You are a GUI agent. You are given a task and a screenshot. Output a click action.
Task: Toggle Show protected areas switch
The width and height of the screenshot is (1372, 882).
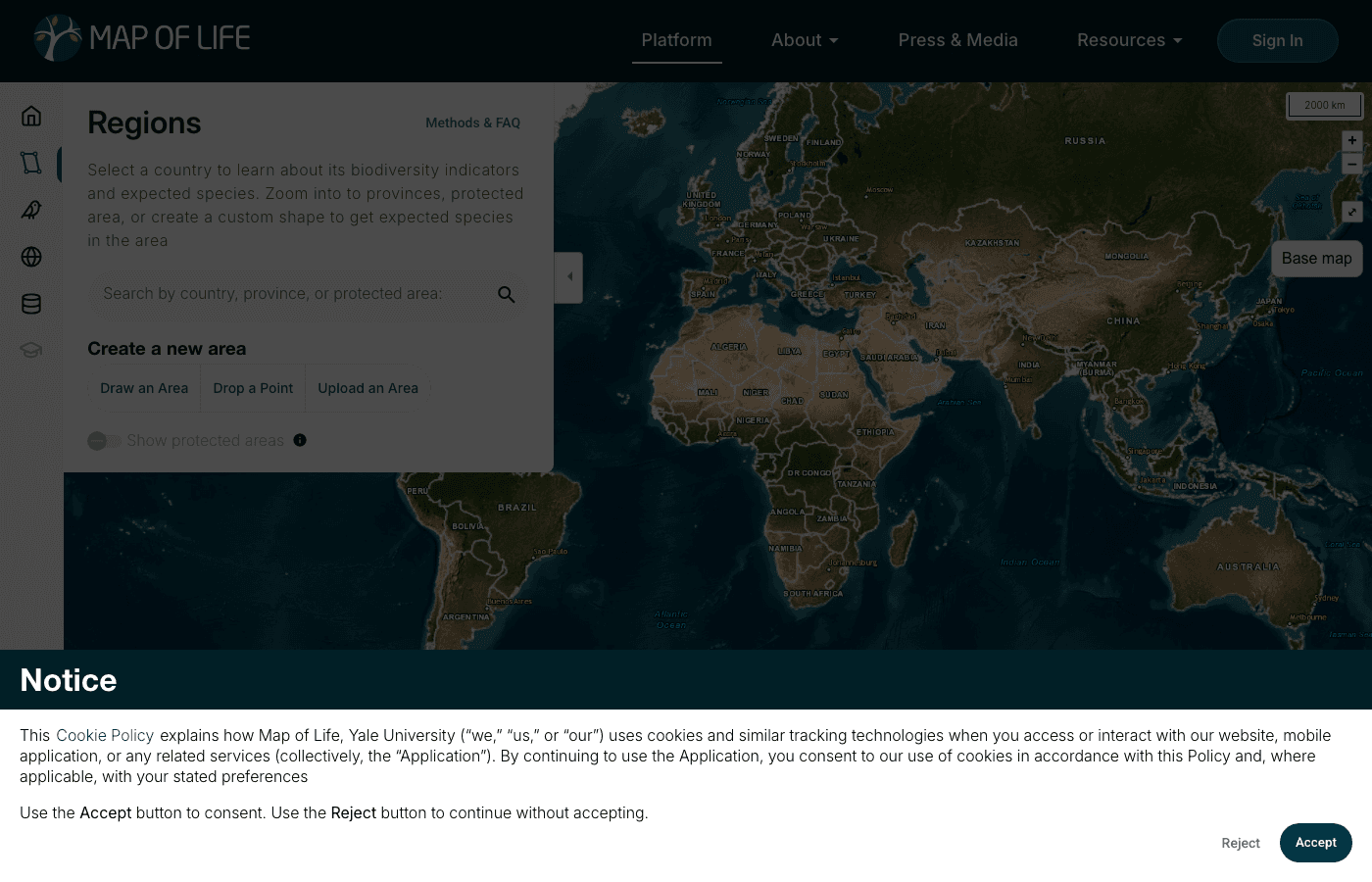pos(104,441)
